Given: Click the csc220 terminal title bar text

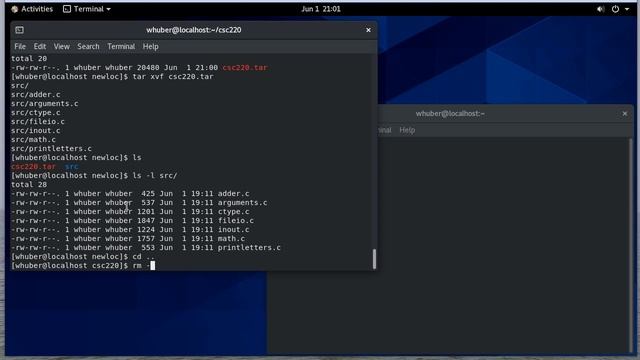Looking at the screenshot, I should point(193,30).
